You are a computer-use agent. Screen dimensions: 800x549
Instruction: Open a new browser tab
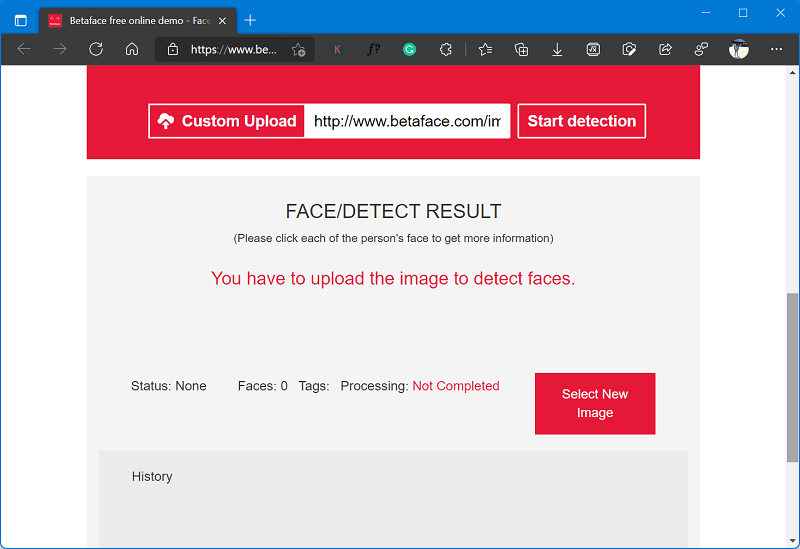pos(250,20)
